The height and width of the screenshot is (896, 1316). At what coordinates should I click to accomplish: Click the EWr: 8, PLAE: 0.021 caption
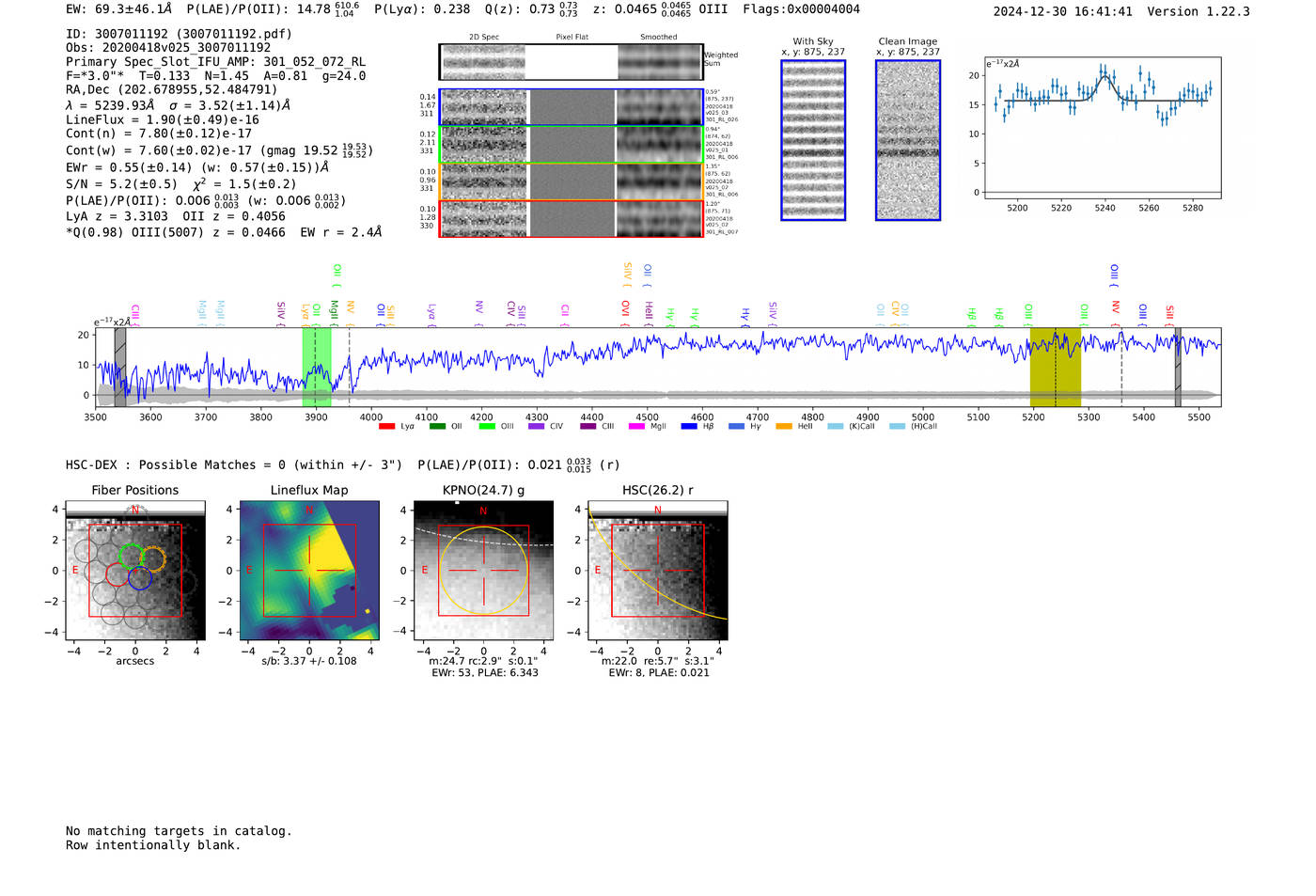[659, 673]
